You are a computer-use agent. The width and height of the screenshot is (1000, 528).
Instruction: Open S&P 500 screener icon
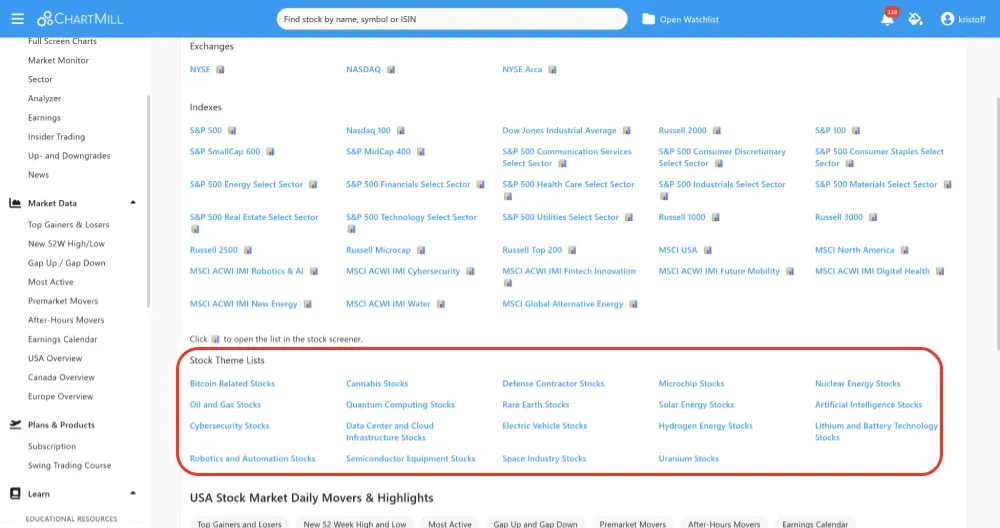pyautogui.click(x=232, y=131)
